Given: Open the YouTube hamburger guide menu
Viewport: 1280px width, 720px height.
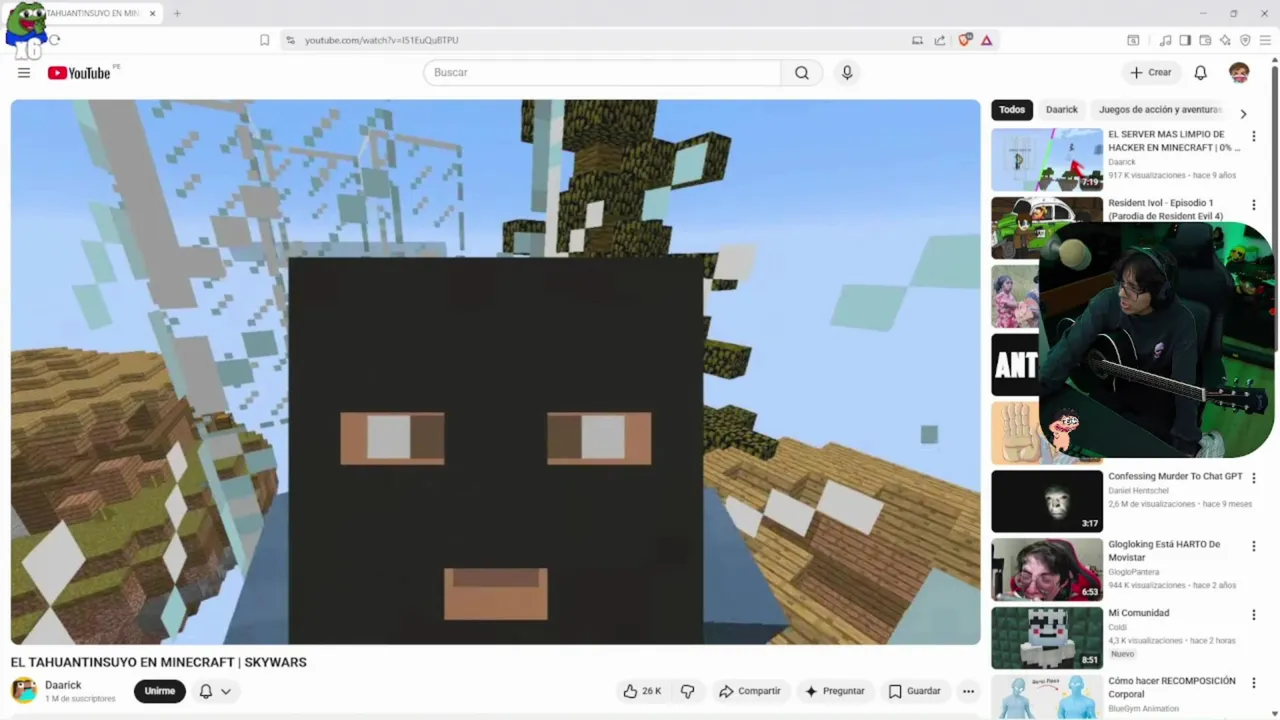Looking at the screenshot, I should 24,73.
